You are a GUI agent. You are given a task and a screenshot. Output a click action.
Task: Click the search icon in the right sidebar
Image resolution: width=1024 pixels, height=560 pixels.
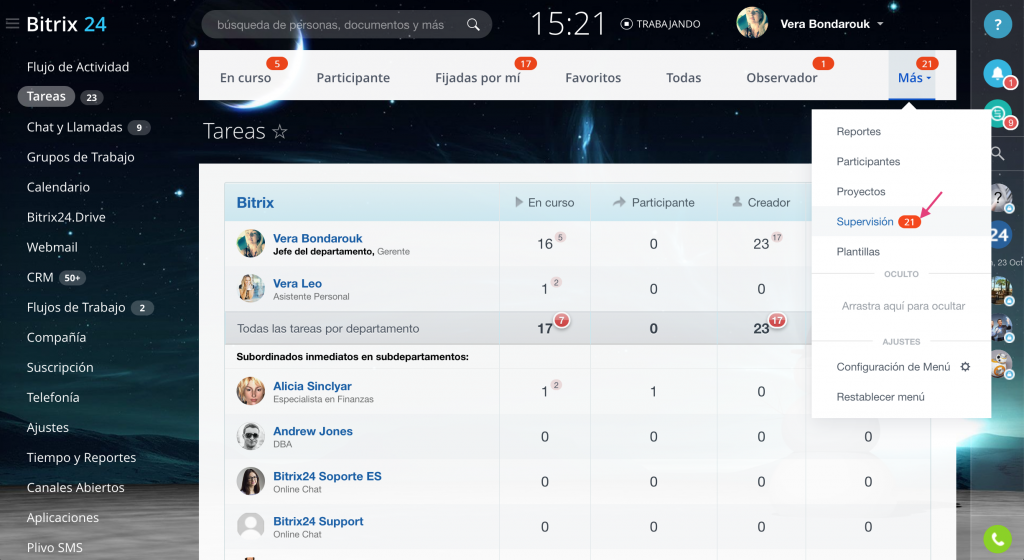[x=997, y=154]
